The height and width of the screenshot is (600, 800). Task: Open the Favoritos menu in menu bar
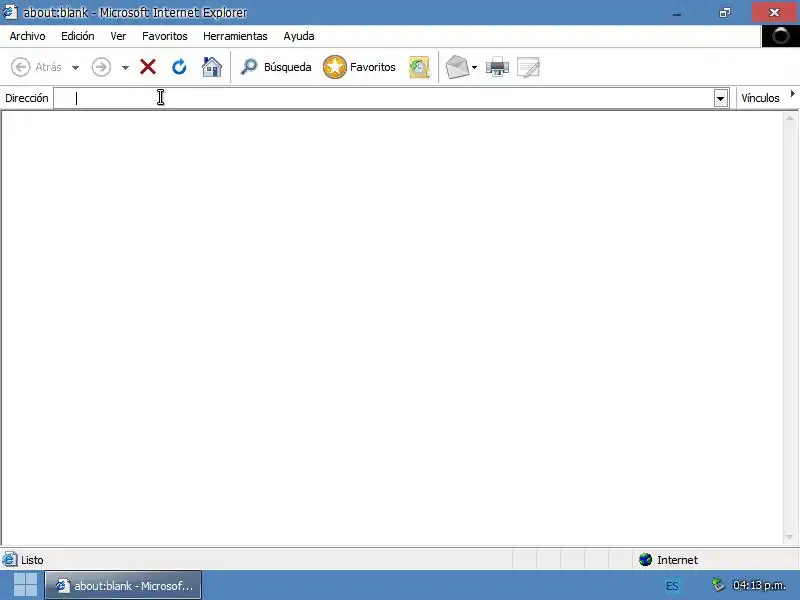point(164,36)
